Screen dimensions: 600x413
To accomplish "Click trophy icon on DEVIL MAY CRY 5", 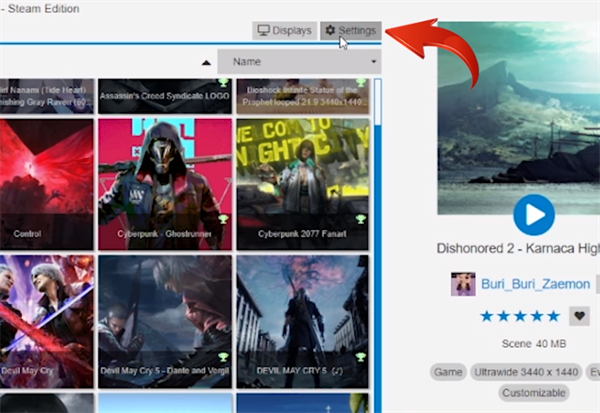I will click(x=360, y=357).
